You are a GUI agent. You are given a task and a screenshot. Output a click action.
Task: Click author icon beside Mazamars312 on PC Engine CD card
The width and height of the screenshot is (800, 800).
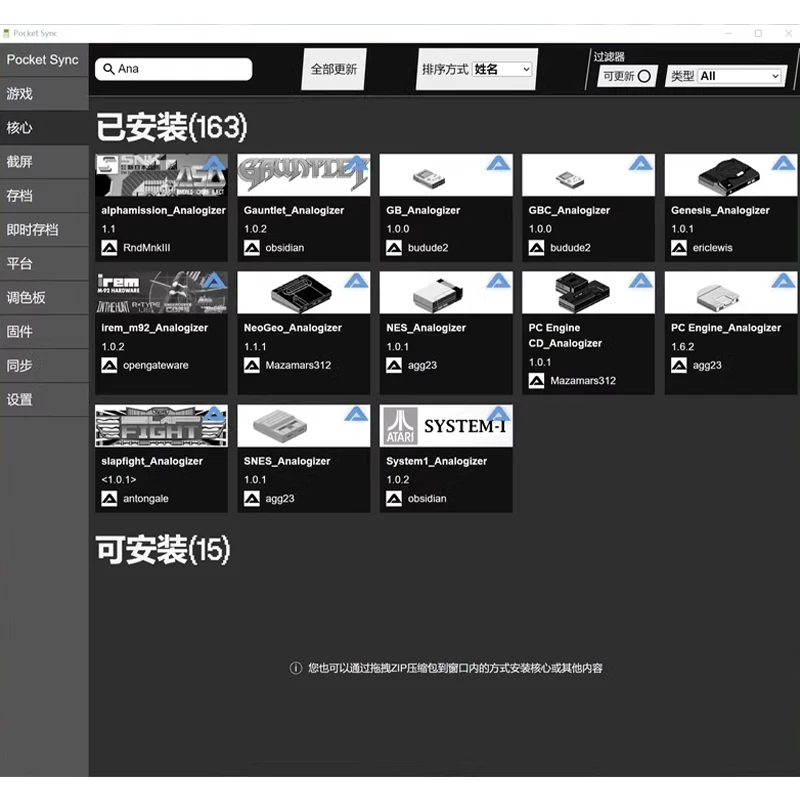coord(536,381)
